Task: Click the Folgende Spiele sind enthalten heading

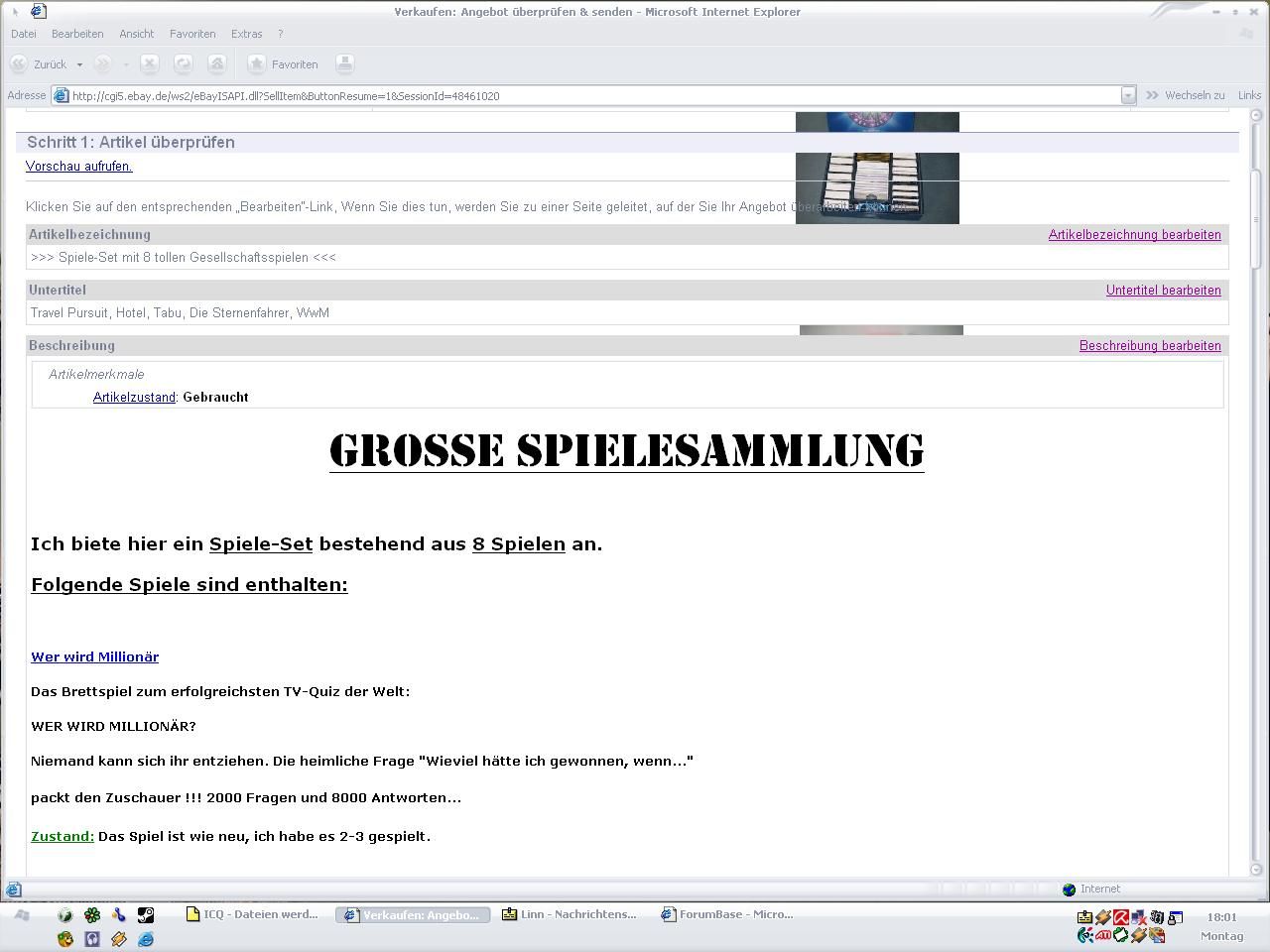Action: (190, 584)
